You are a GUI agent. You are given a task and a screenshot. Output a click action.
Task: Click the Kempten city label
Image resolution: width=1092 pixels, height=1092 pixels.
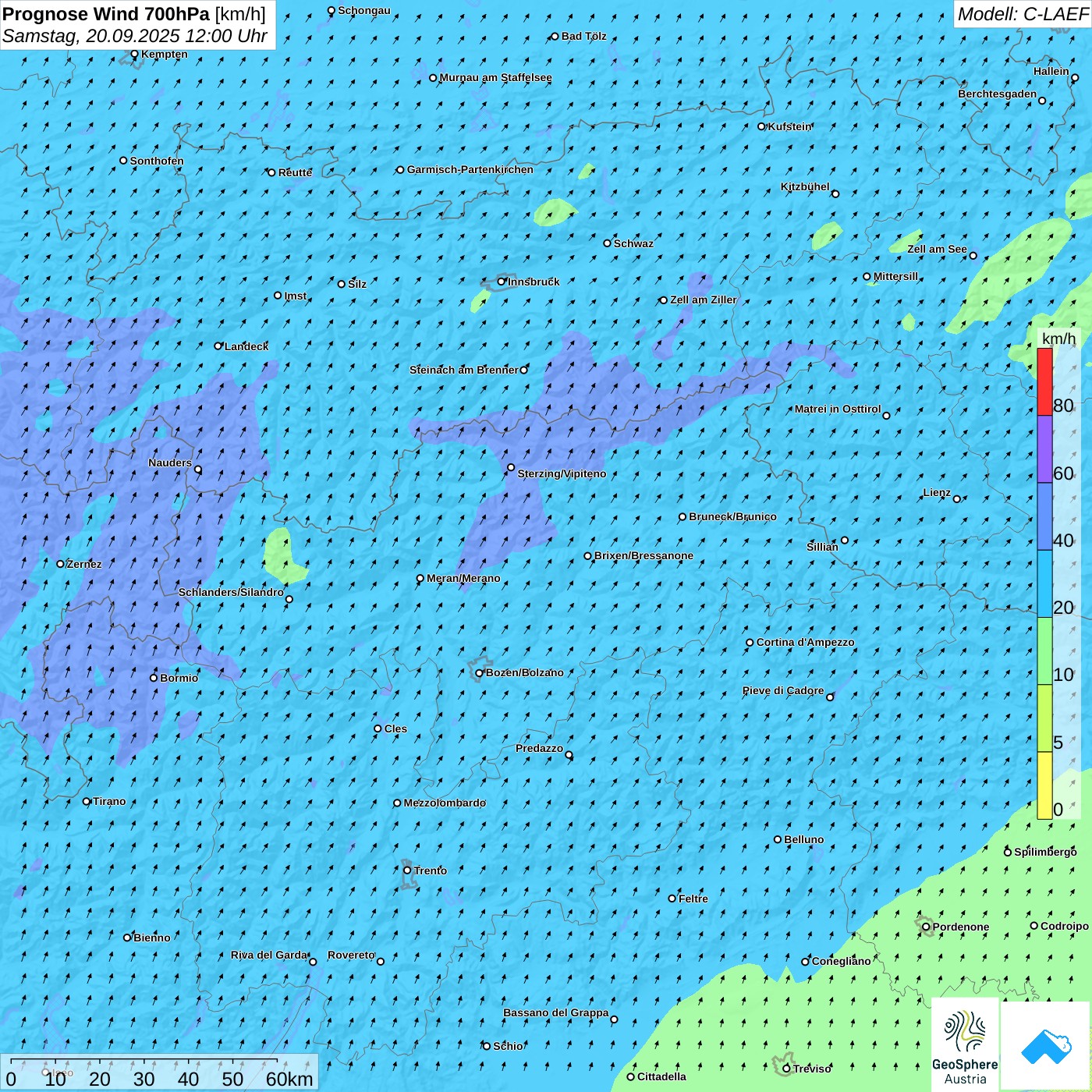pyautogui.click(x=164, y=54)
